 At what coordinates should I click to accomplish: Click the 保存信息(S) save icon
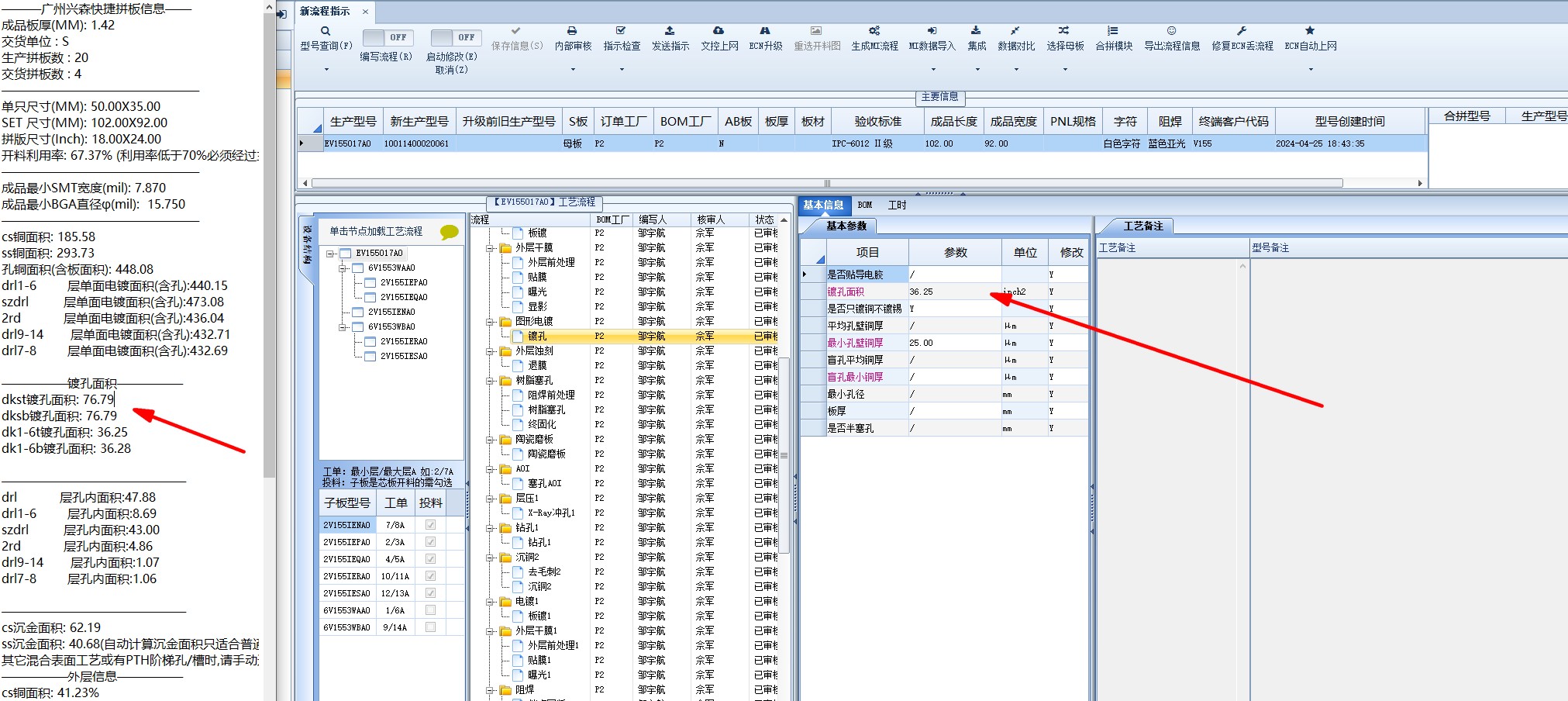point(516,31)
